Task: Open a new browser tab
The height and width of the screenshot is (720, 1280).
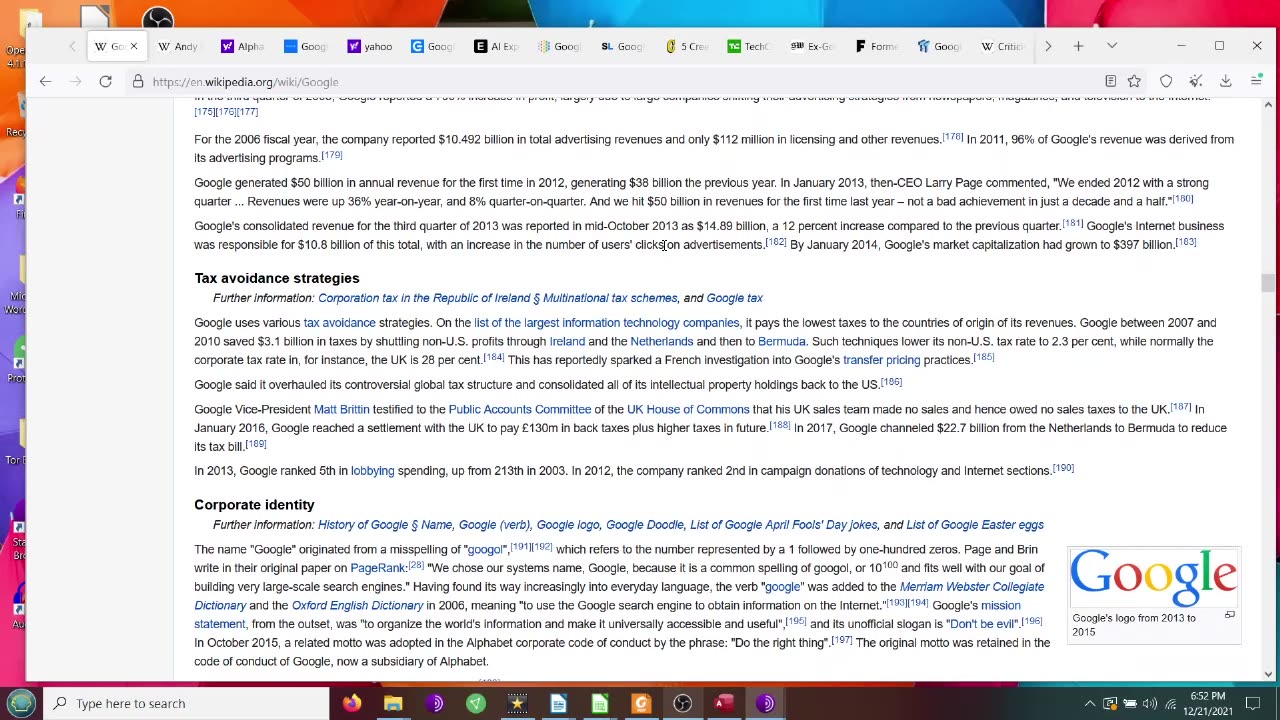Action: click(1078, 46)
